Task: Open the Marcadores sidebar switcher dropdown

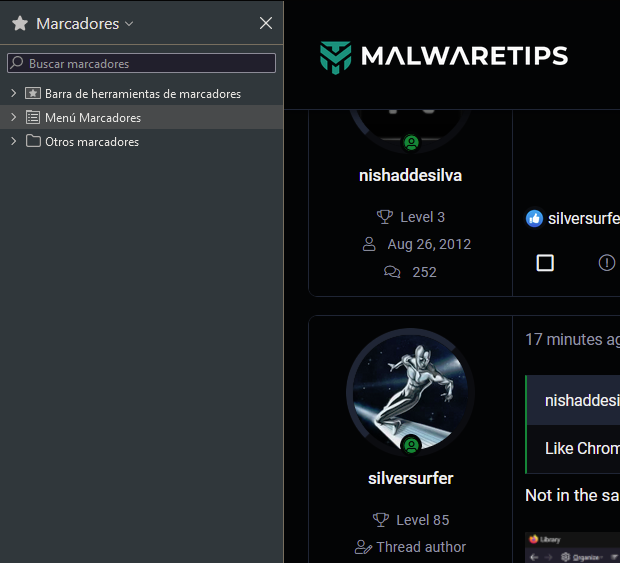Action: [x=129, y=24]
